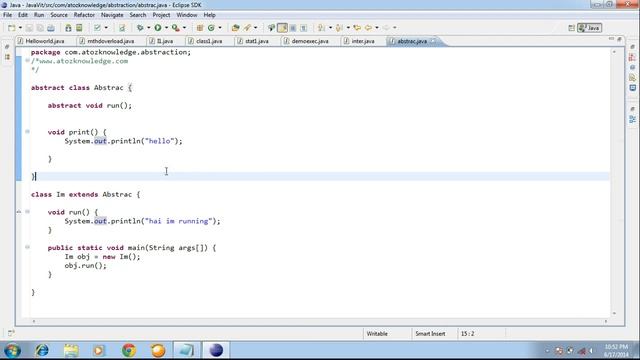Maximize the editor area
The width and height of the screenshot is (640, 360).
(x=619, y=39)
